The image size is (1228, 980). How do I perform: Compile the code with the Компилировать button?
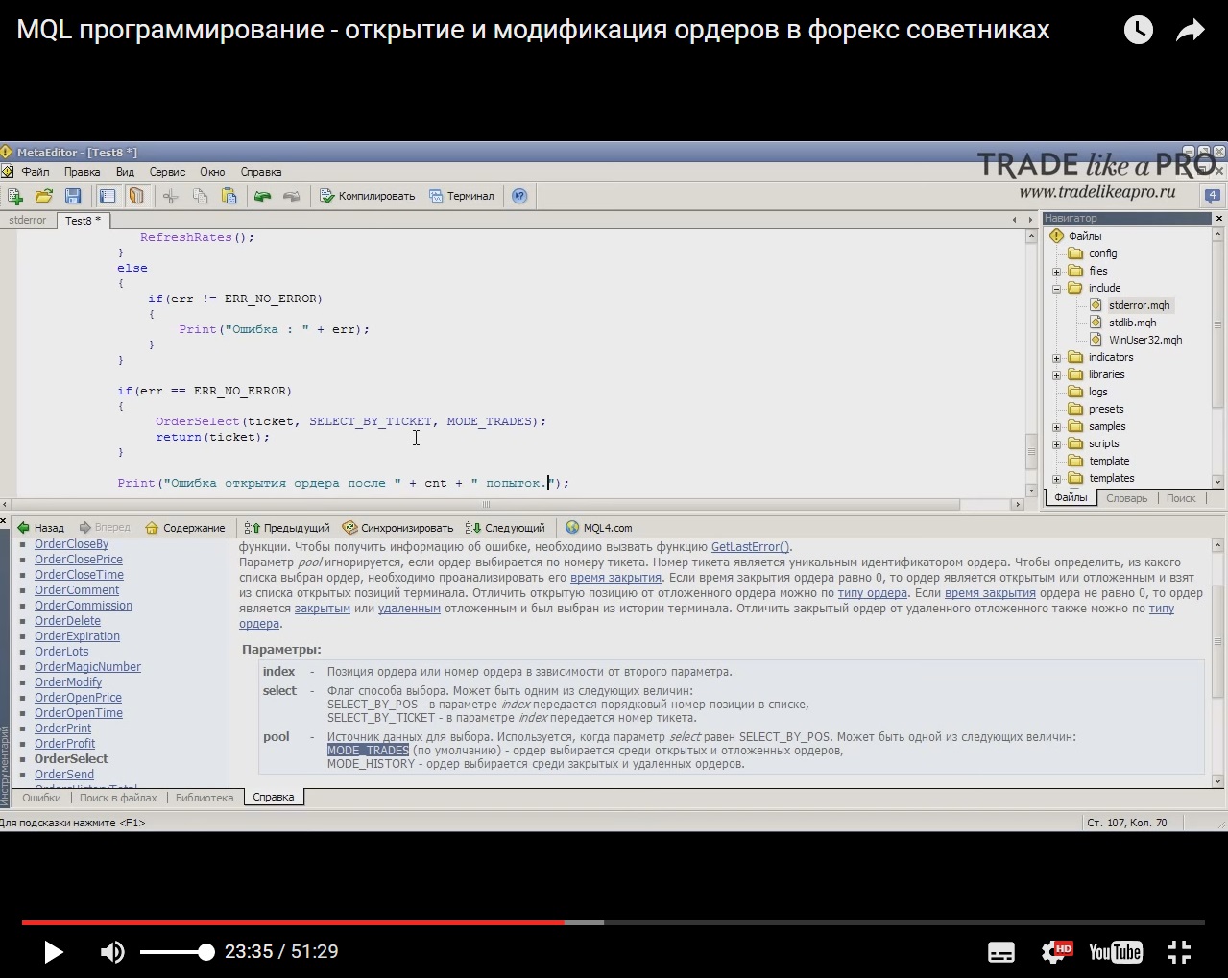[368, 196]
